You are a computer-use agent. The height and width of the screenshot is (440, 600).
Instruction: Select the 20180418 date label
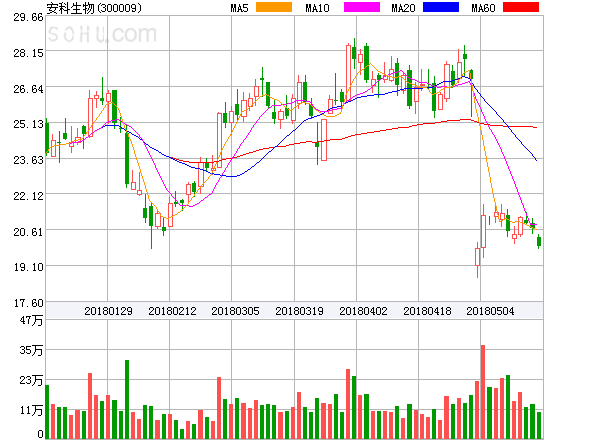tap(427, 311)
